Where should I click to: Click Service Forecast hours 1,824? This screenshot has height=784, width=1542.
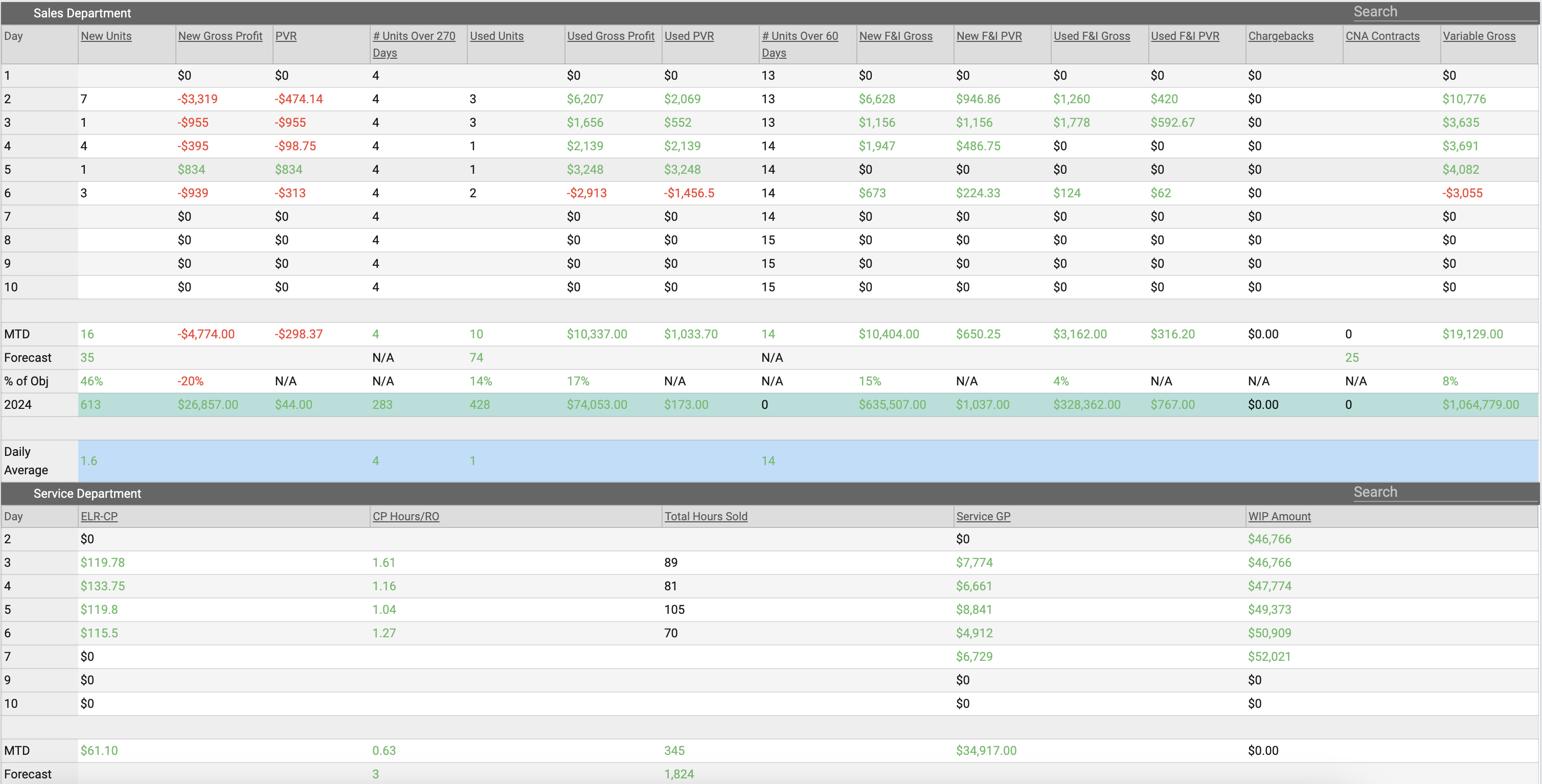click(x=679, y=774)
